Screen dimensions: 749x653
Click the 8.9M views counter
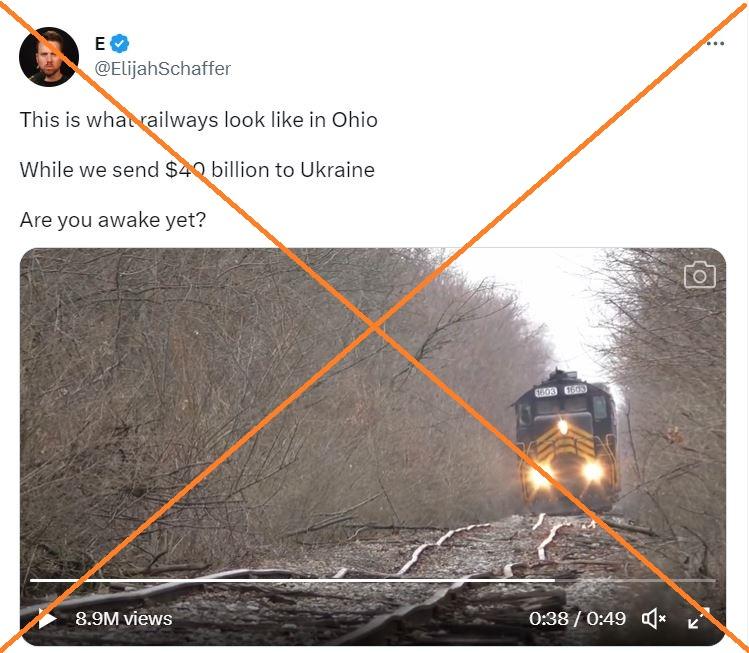pos(124,619)
